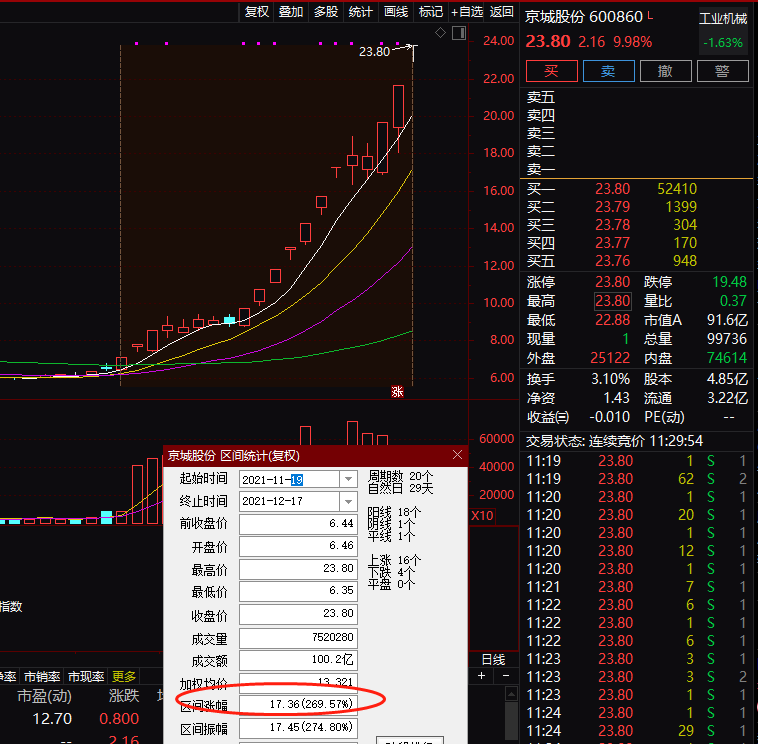
Task: Click the 跌停 value 19.48
Action: pos(729,282)
